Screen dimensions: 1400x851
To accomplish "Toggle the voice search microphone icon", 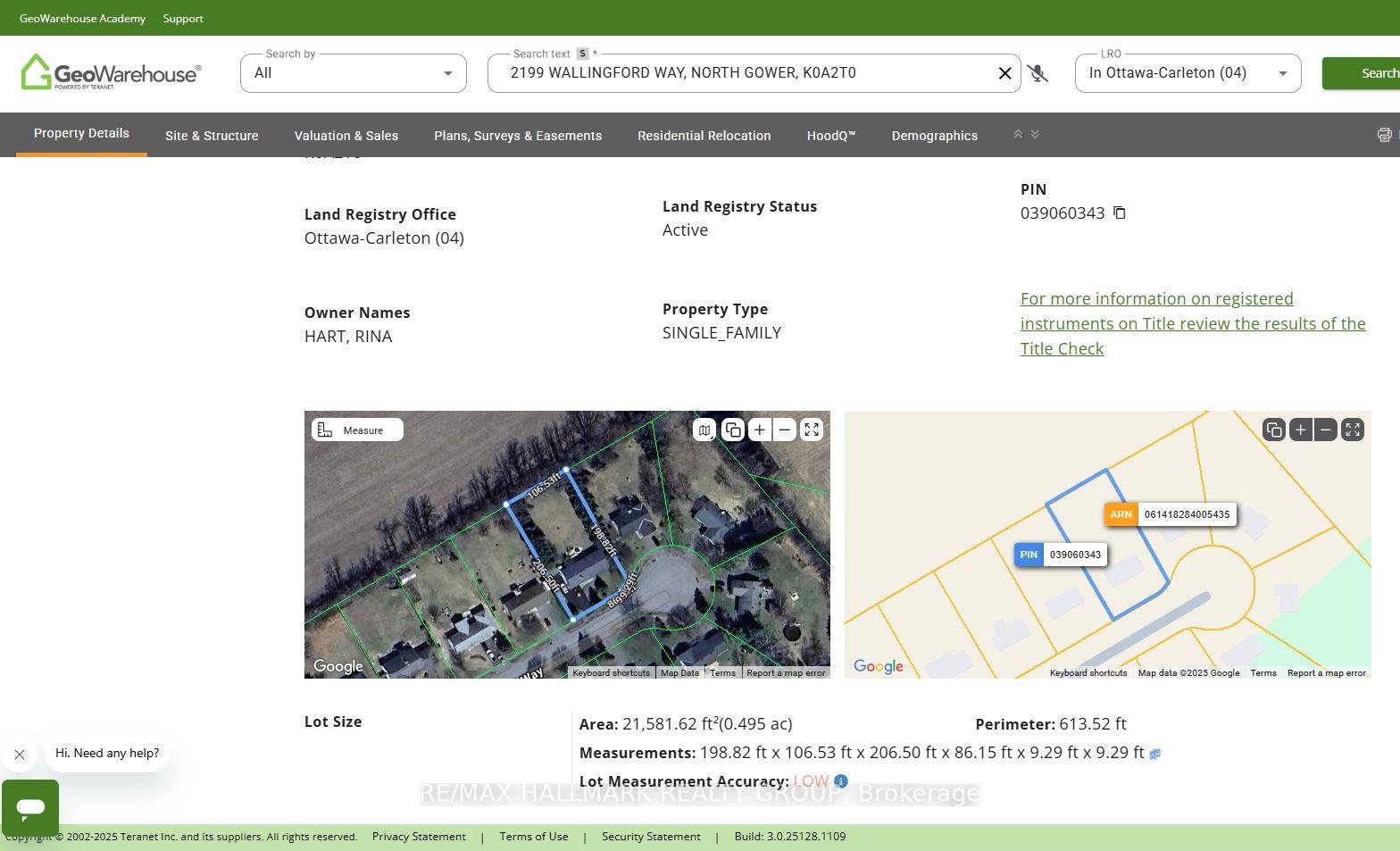I will point(1037,73).
